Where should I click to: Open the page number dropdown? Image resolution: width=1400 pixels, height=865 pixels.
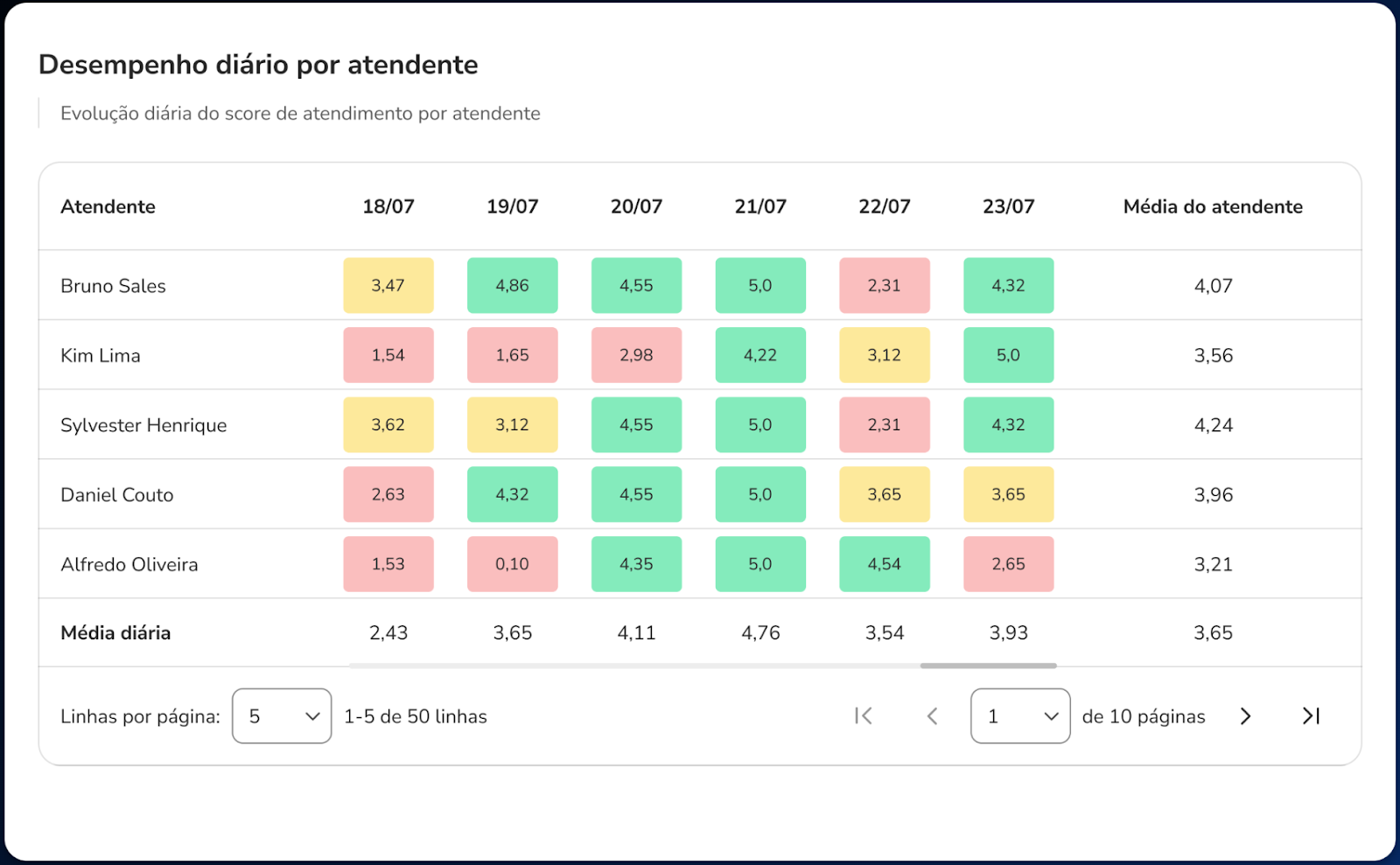pos(1019,716)
